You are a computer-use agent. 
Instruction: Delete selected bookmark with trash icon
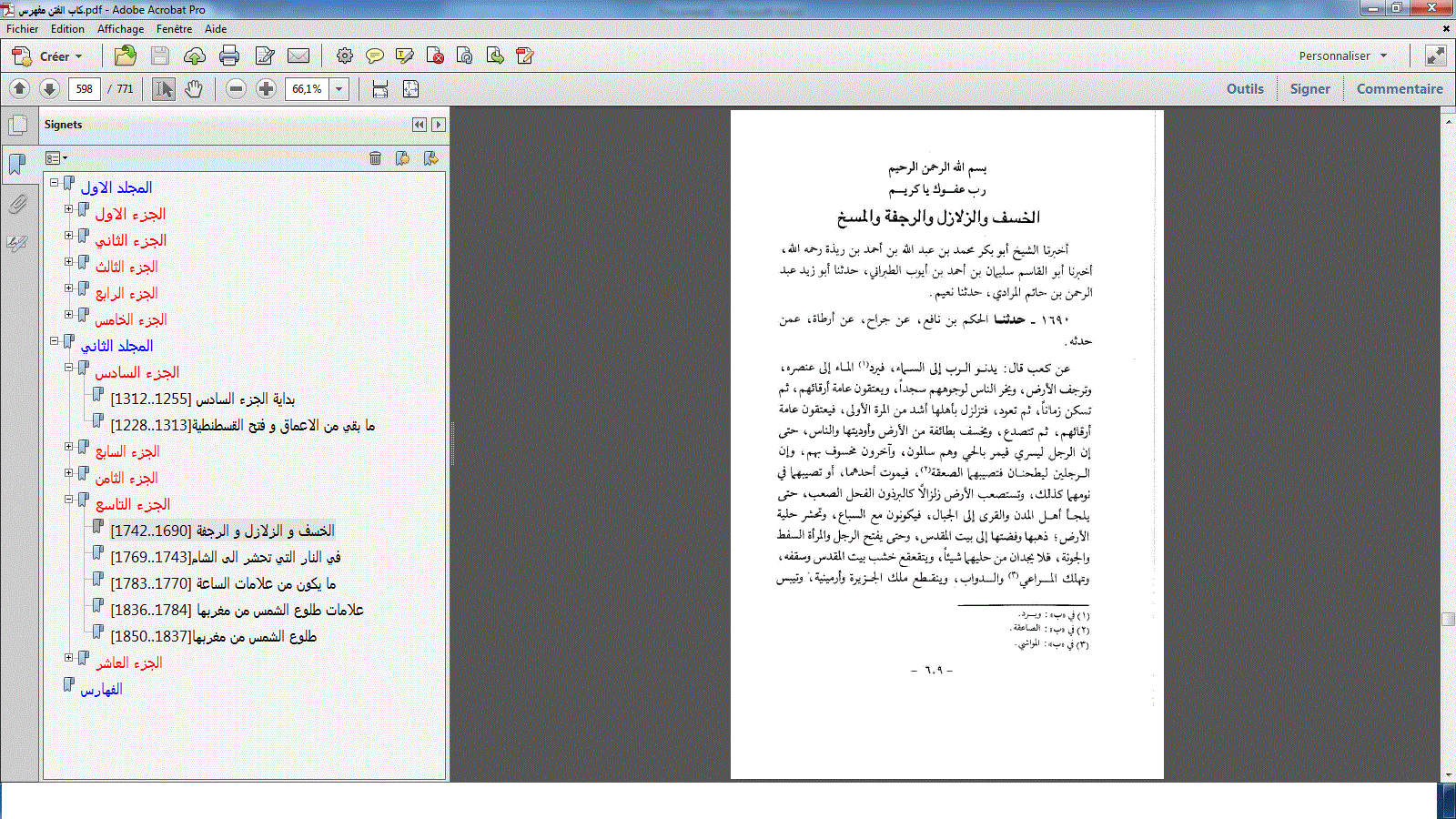coord(375,158)
